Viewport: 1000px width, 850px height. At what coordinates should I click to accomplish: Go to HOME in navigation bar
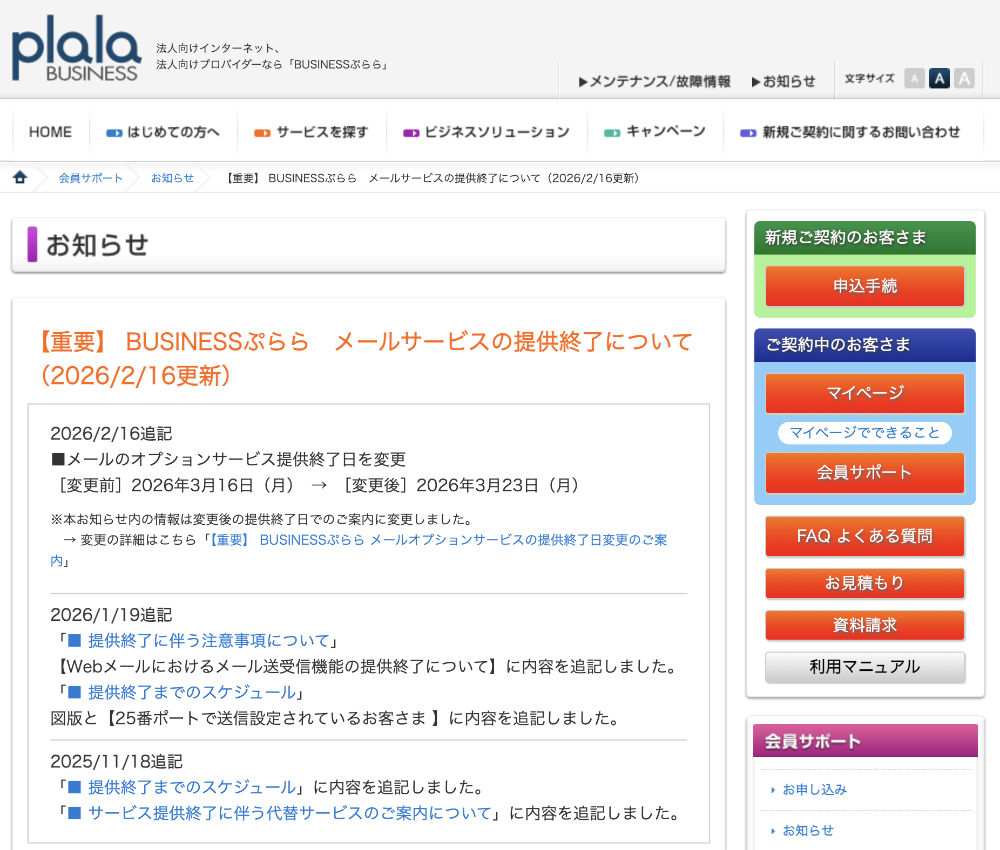click(50, 132)
